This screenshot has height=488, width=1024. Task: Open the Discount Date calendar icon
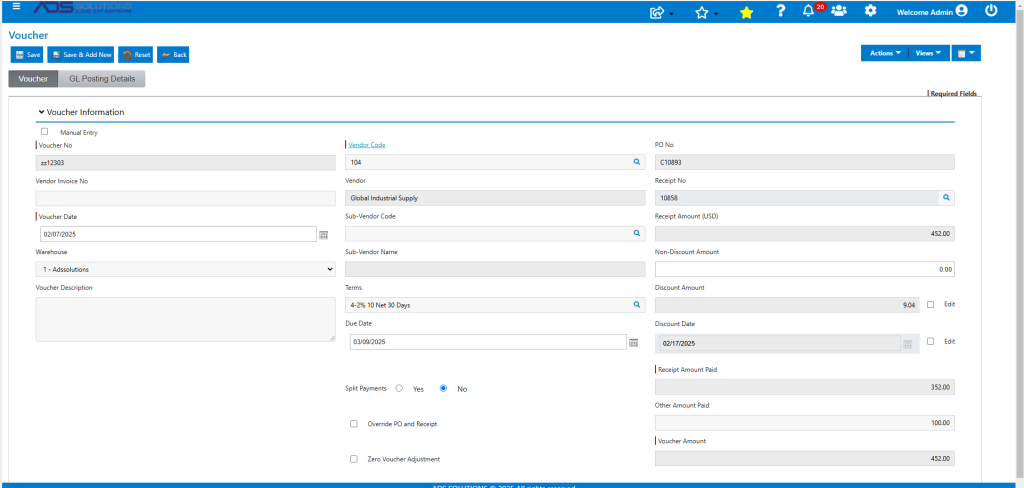pos(907,343)
